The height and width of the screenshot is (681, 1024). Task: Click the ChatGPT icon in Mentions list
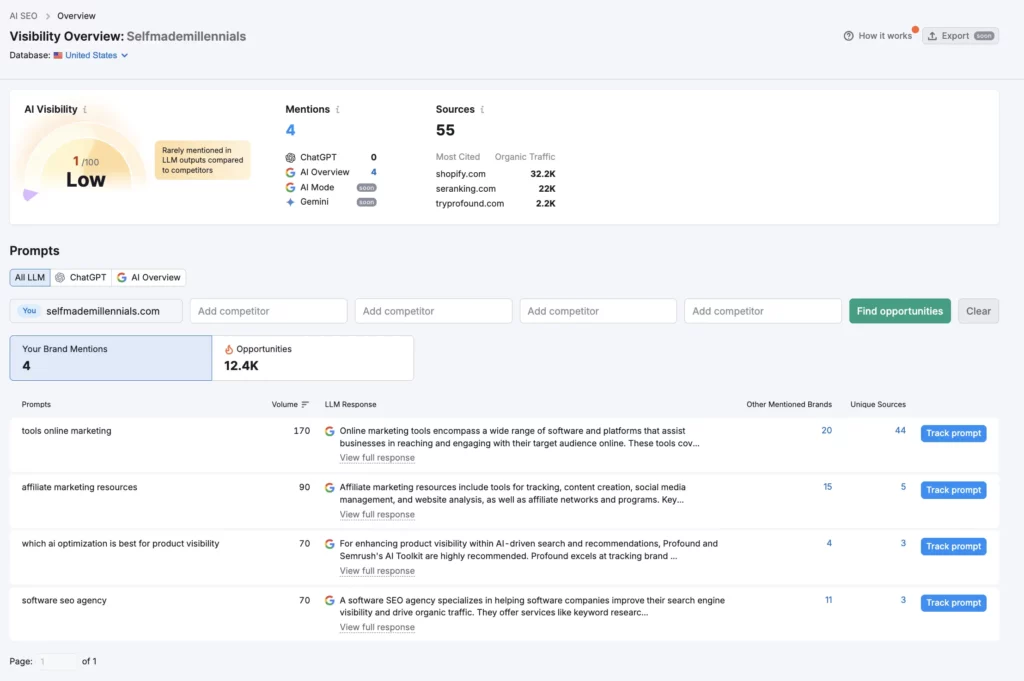point(290,157)
